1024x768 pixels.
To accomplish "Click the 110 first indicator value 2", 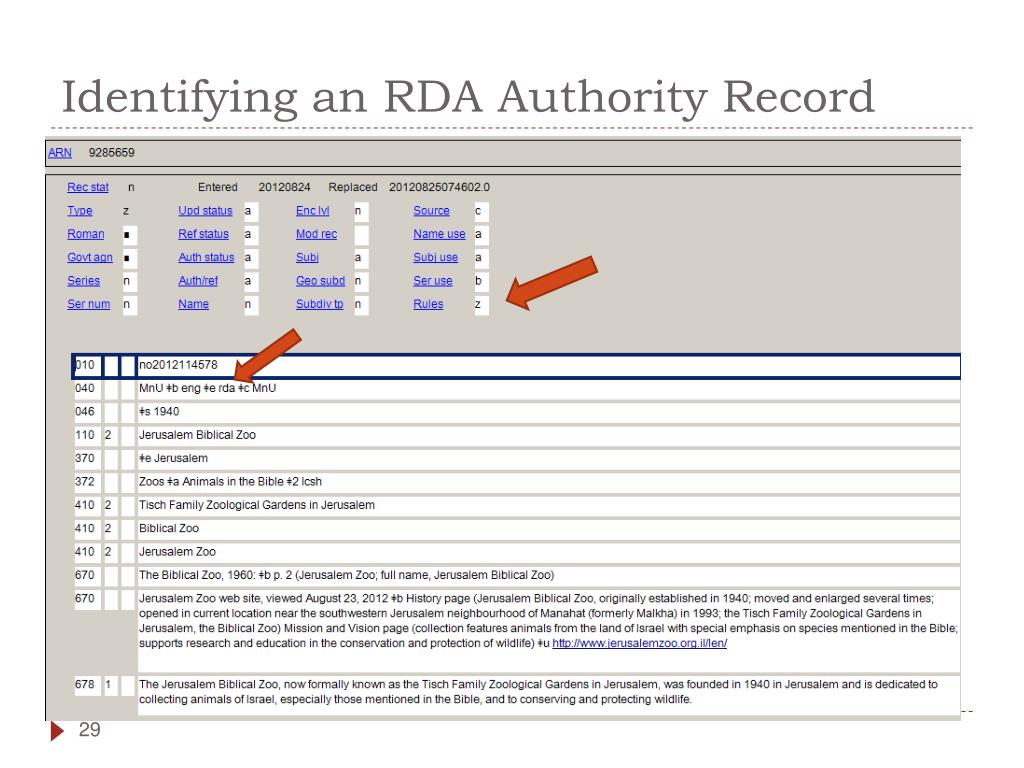I will point(110,435).
